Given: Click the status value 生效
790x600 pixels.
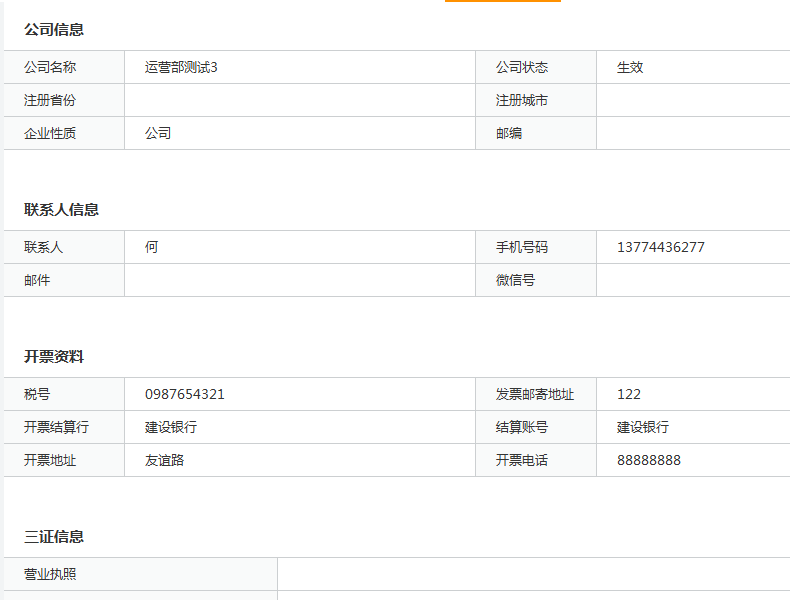Looking at the screenshot, I should pos(630,67).
